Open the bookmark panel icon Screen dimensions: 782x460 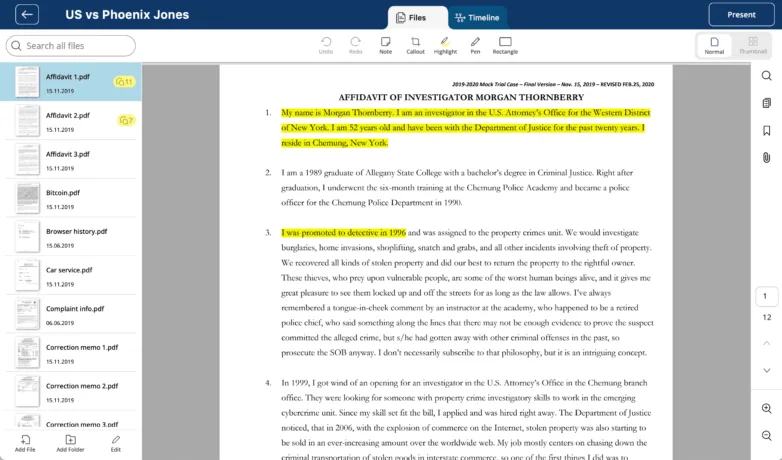pyautogui.click(x=766, y=131)
